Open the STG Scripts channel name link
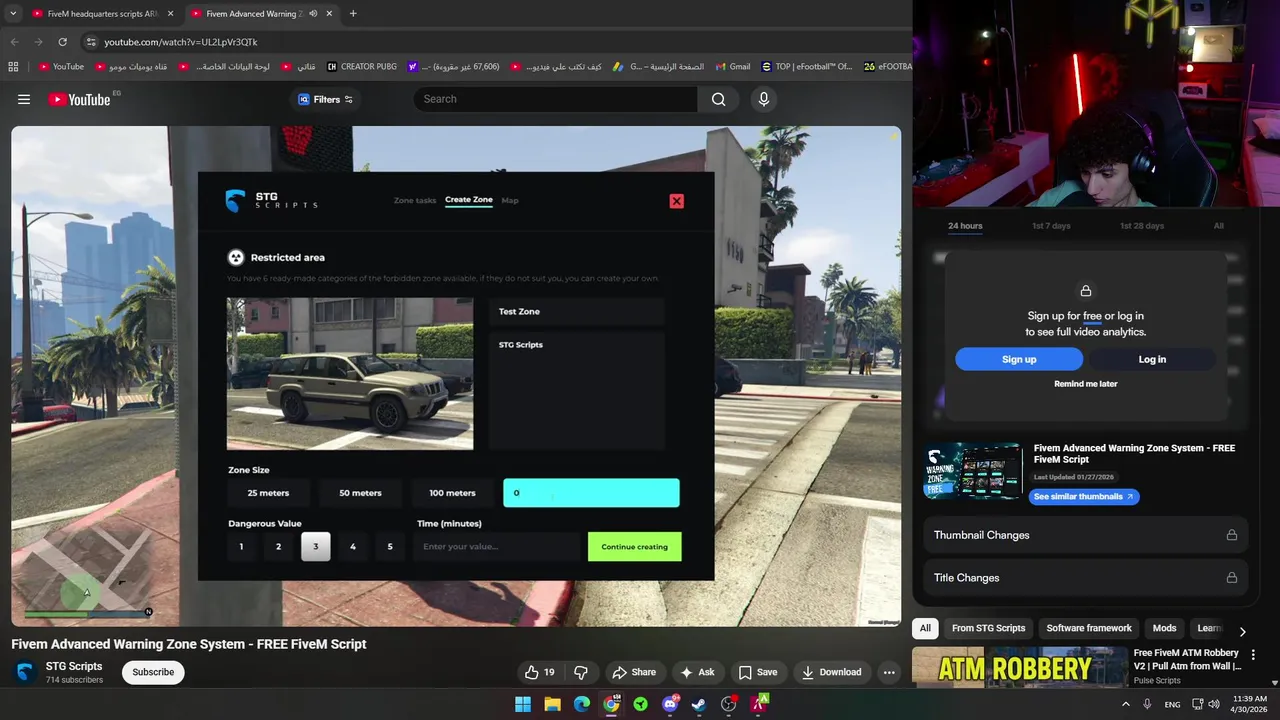The width and height of the screenshot is (1280, 720). (x=74, y=666)
